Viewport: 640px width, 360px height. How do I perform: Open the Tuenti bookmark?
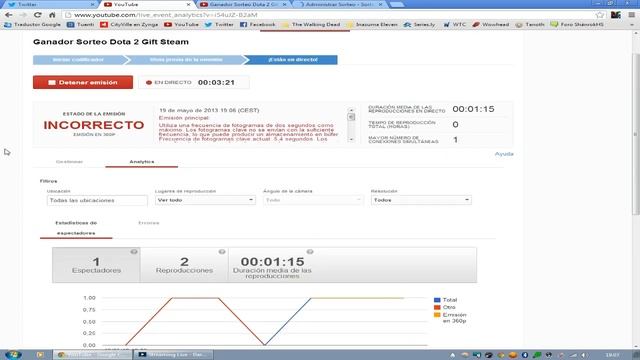(80, 24)
